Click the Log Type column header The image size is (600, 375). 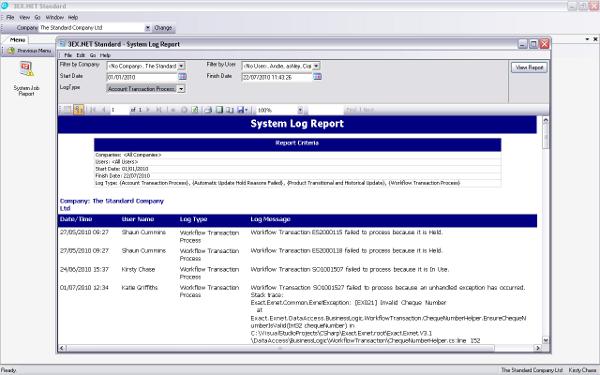(x=193, y=219)
